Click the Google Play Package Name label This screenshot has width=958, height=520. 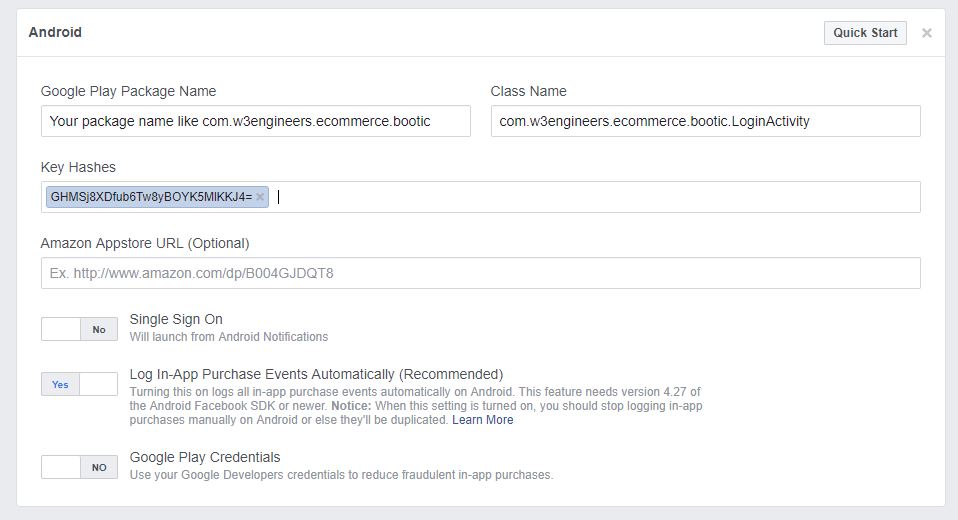pos(128,91)
